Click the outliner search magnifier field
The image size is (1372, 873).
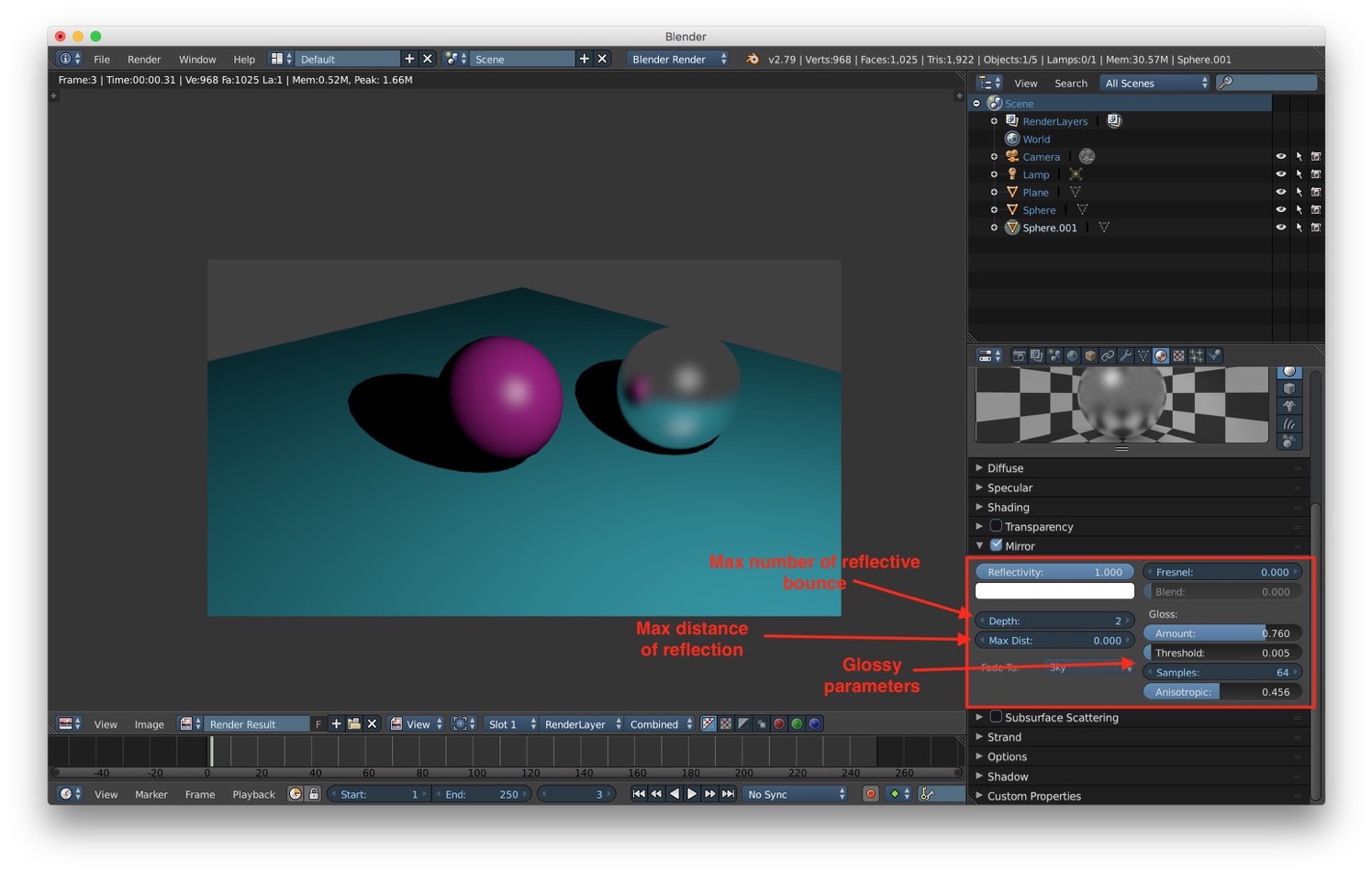[1266, 83]
